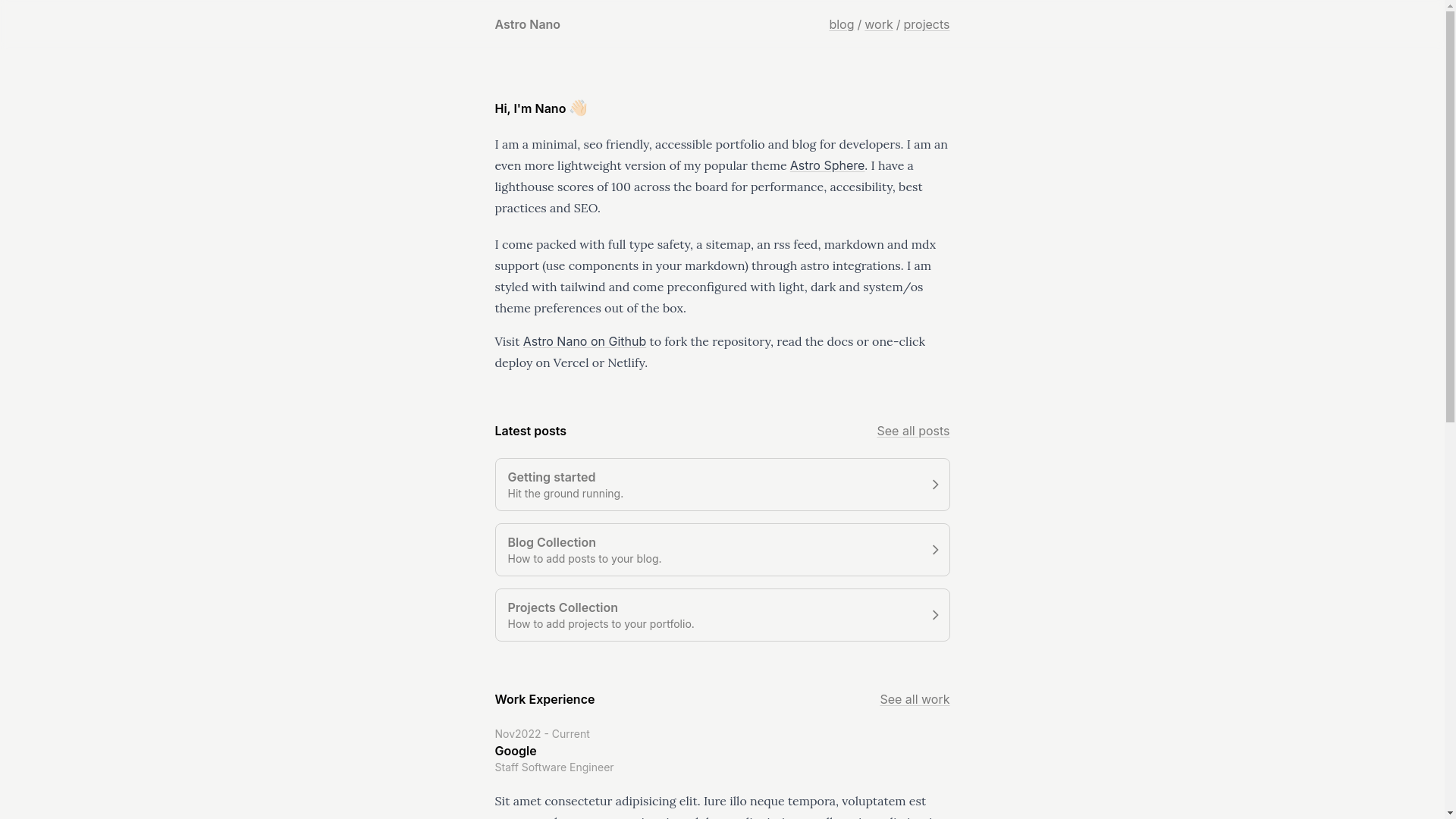This screenshot has height=819, width=1456.
Task: Click the scrollbar down arrow
Action: pyautogui.click(x=1450, y=812)
